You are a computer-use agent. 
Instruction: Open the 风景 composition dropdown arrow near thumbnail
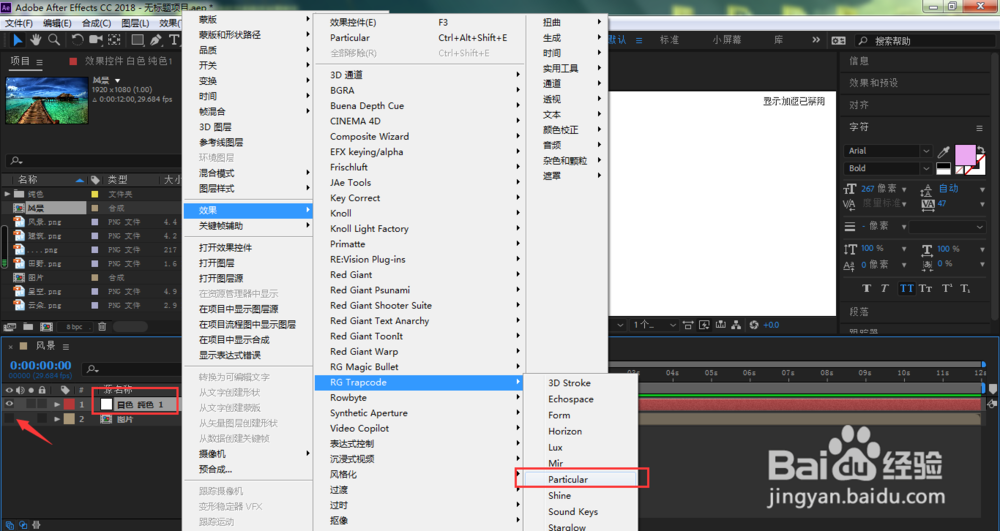coord(117,81)
